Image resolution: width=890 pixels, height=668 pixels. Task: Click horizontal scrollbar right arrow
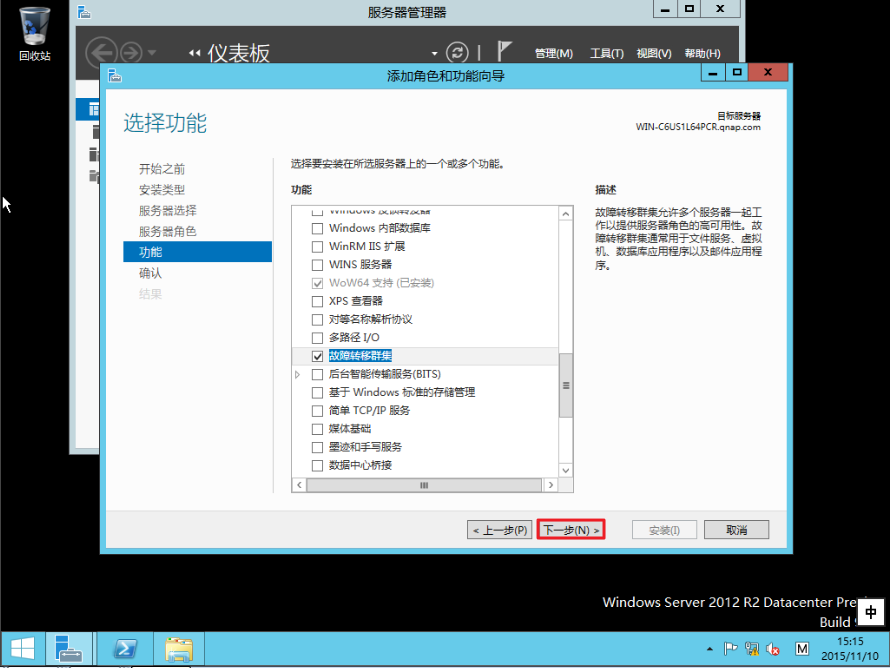pos(550,485)
